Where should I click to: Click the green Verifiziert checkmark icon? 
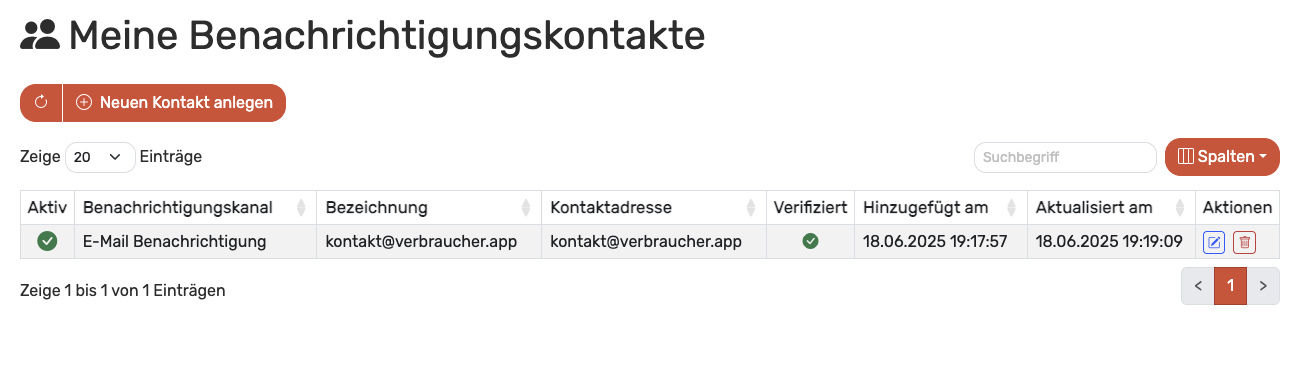[811, 241]
